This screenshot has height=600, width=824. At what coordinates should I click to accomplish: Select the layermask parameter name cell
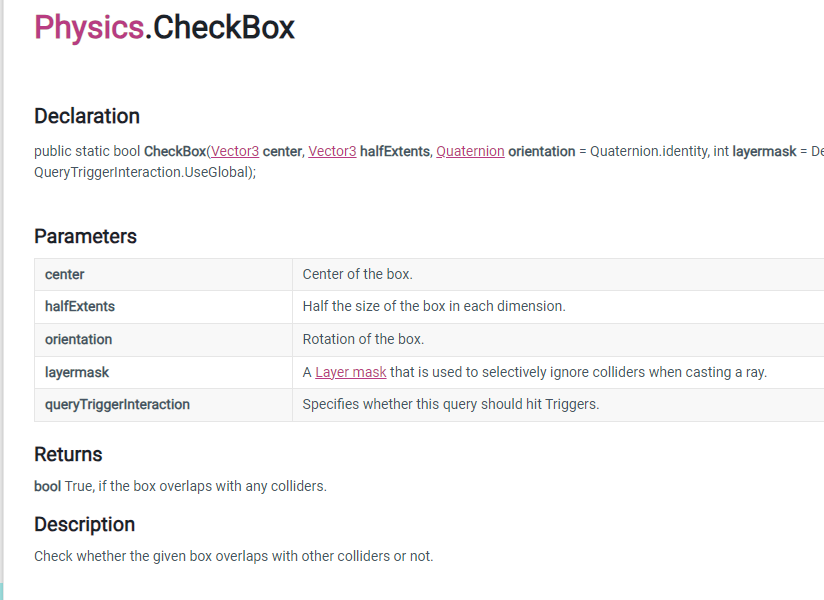click(77, 372)
